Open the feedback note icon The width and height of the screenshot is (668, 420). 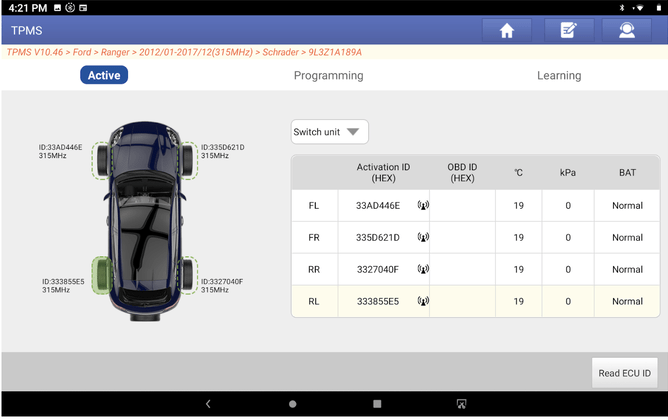click(568, 30)
